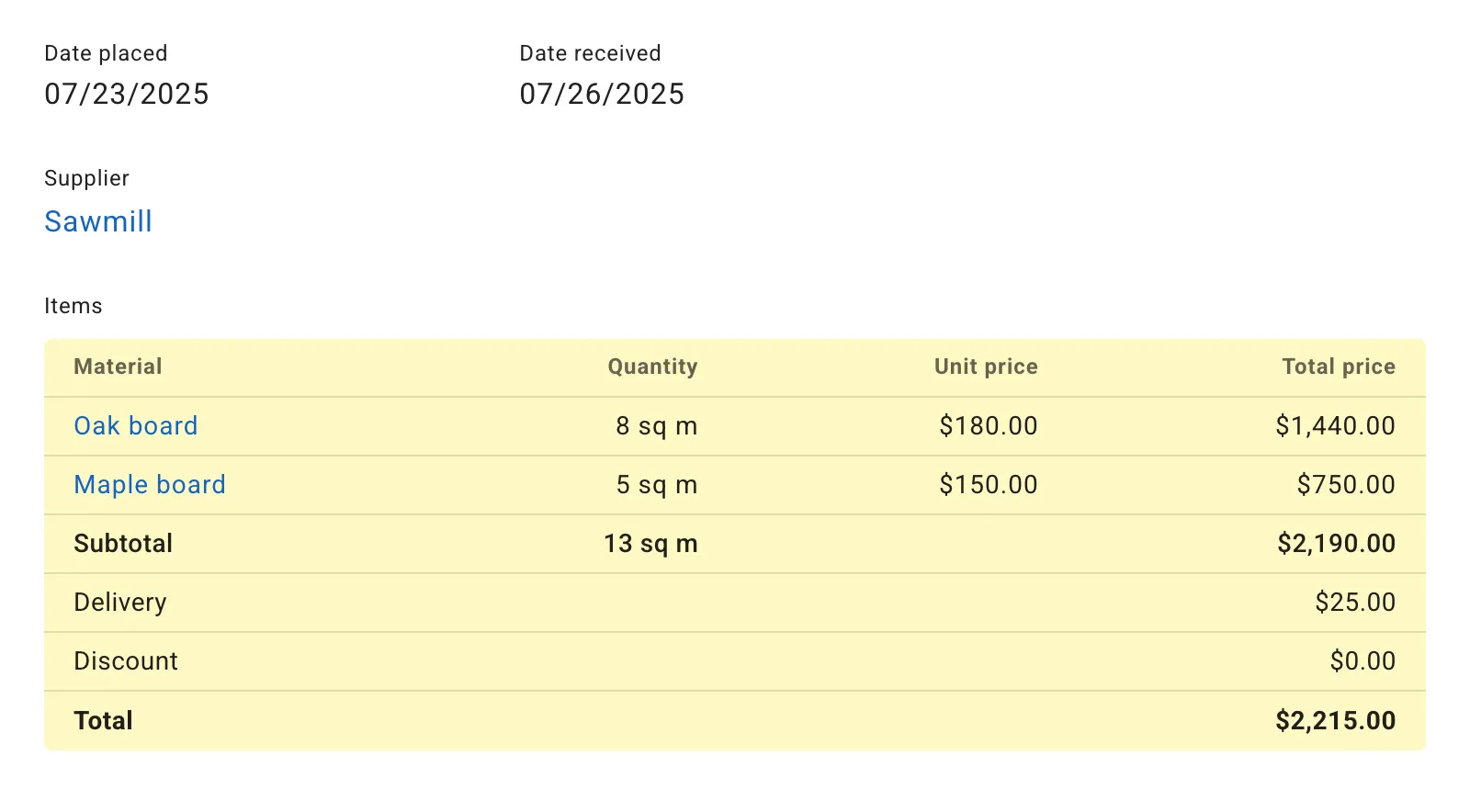Click the subtotal quantity 13 sq m
Image resolution: width=1470 pixels, height=812 pixels.
point(650,543)
